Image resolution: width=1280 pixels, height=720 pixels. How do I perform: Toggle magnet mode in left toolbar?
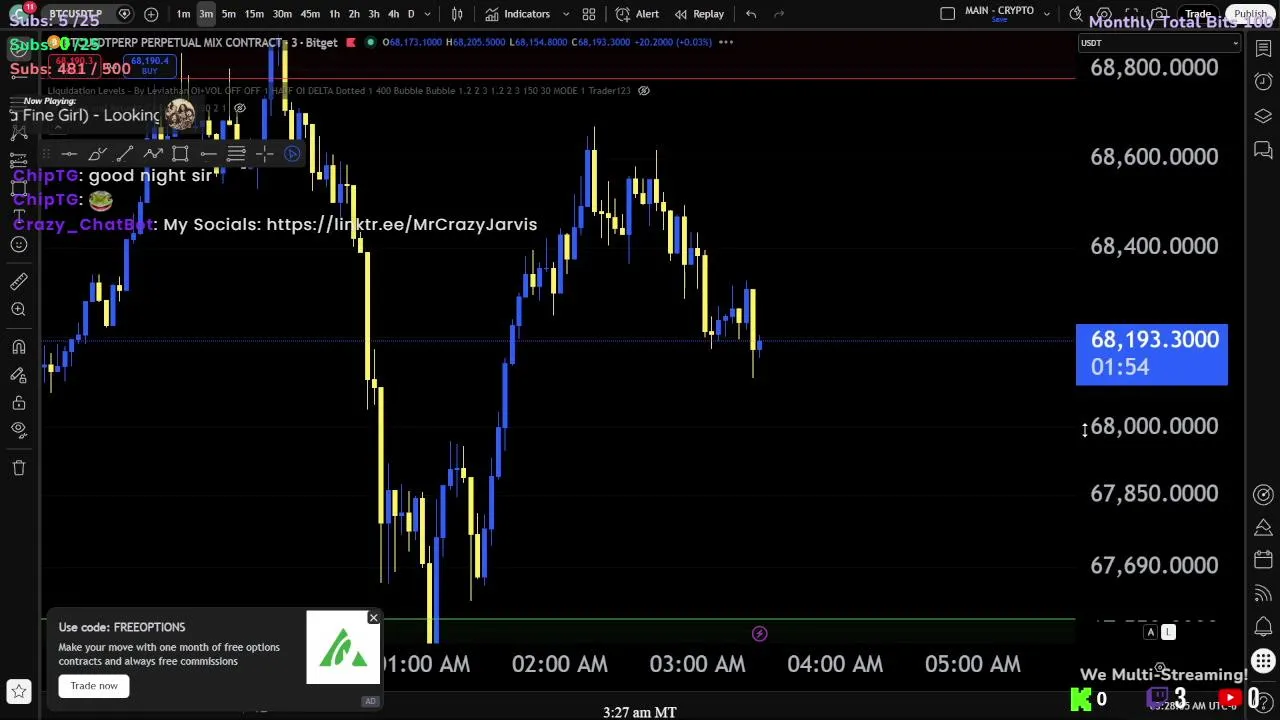[18, 347]
